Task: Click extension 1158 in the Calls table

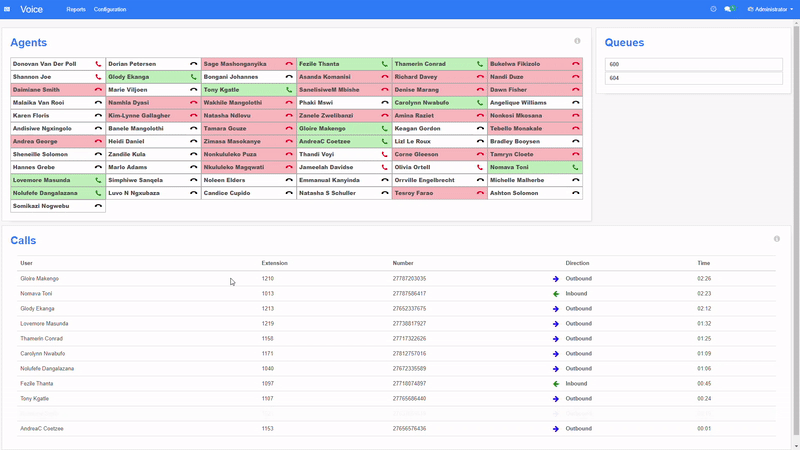Action: click(267, 339)
